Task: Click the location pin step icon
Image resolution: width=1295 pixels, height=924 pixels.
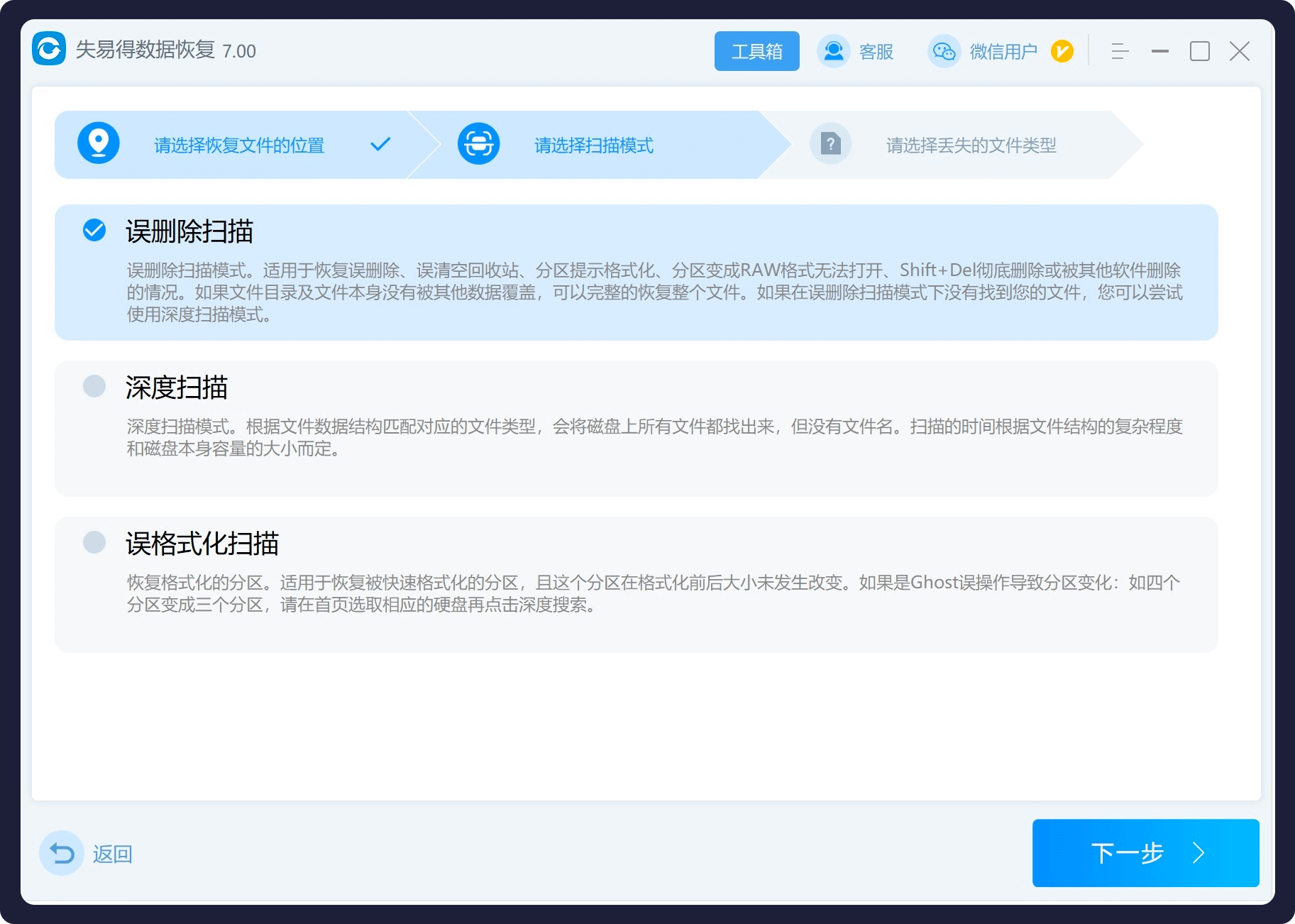Action: click(99, 144)
